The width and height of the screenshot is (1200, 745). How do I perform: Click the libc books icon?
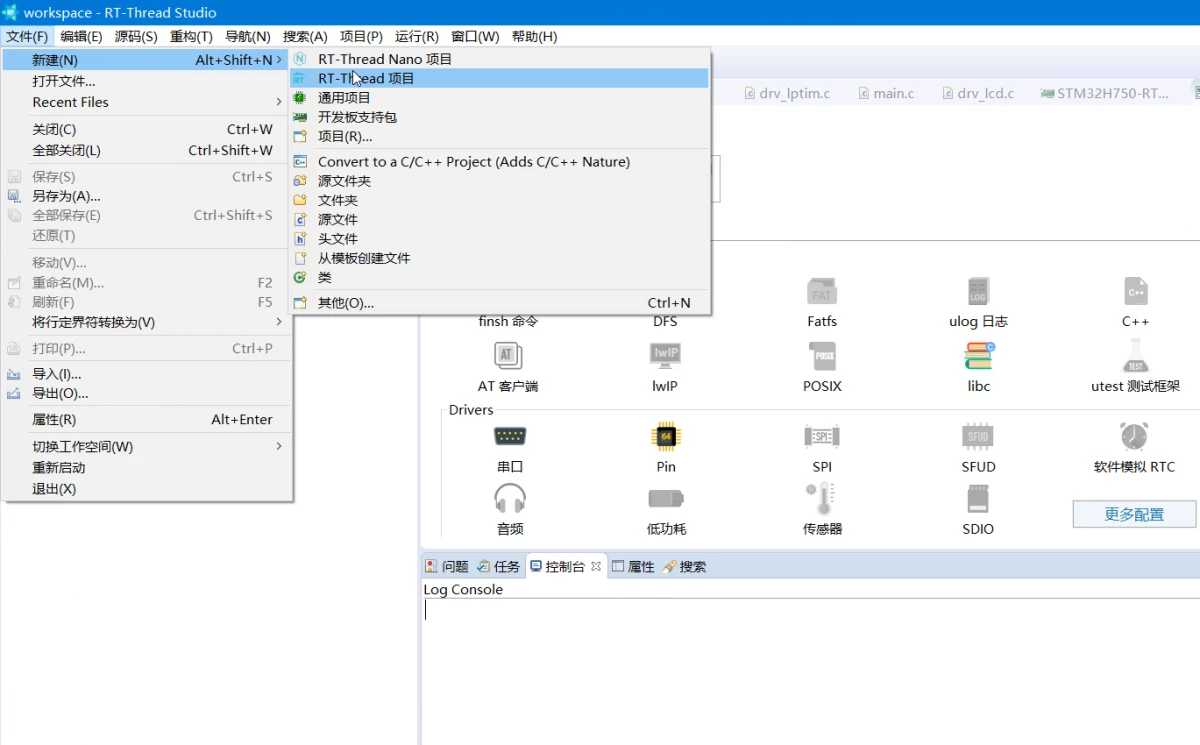[x=978, y=355]
